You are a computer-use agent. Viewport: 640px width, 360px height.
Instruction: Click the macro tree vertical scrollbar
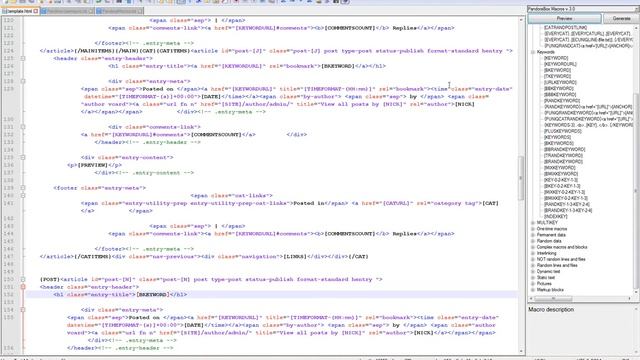click(636, 159)
